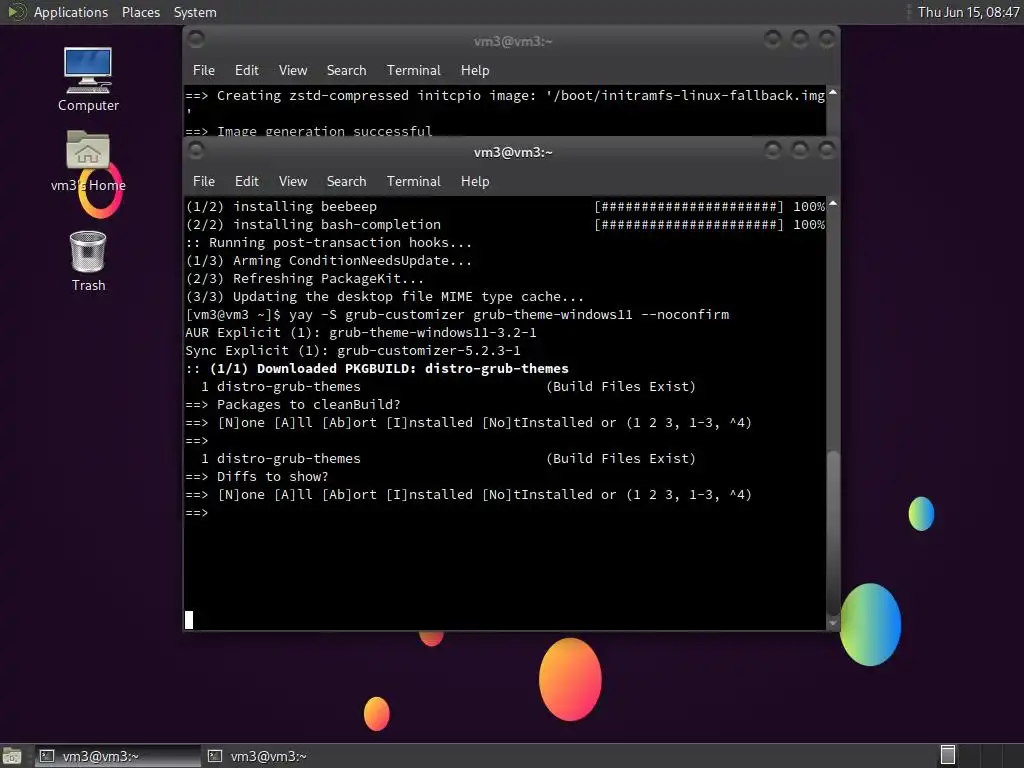
Task: Click front terminal scrollbar up arrow
Action: (833, 204)
